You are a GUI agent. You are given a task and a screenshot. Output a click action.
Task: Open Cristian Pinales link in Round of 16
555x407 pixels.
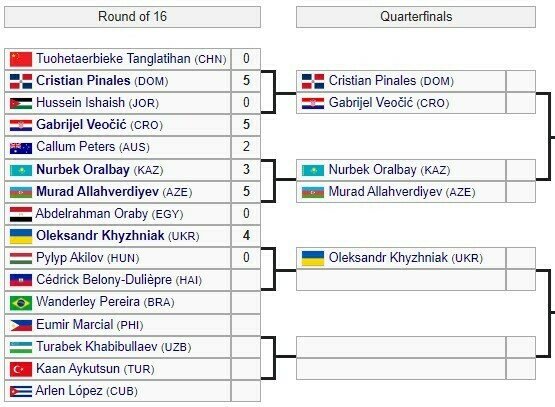[x=83, y=81]
